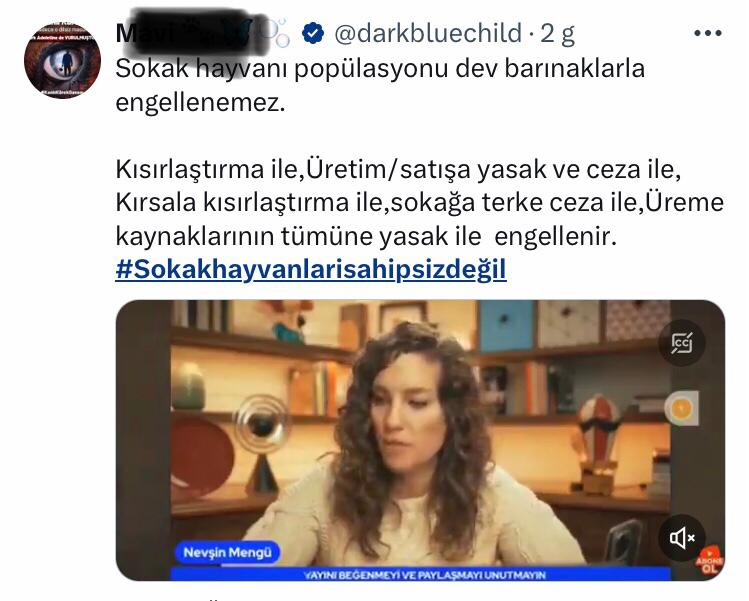The image size is (749, 601).
Task: Click the orange circle icon on video edge
Action: (681, 408)
